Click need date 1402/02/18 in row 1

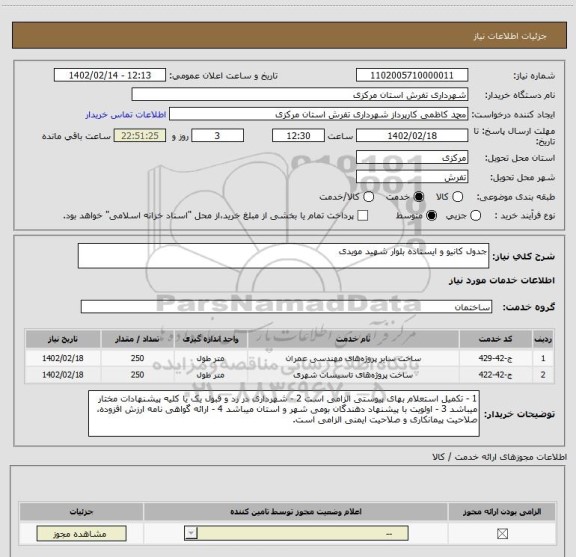click(63, 358)
